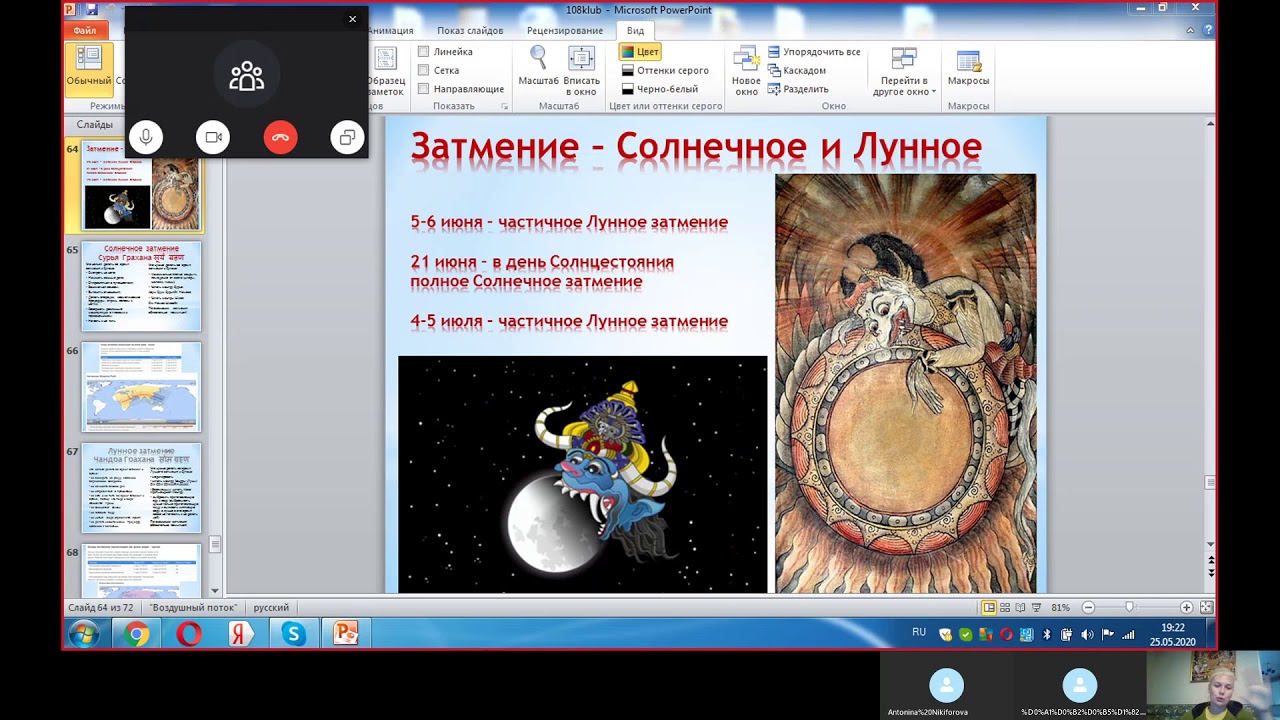Switch to the Показ слайдов tab

[x=470, y=31]
